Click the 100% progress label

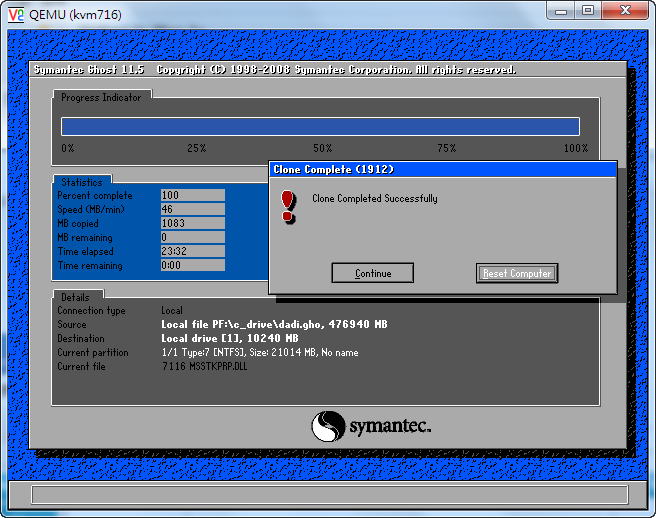pyautogui.click(x=576, y=148)
